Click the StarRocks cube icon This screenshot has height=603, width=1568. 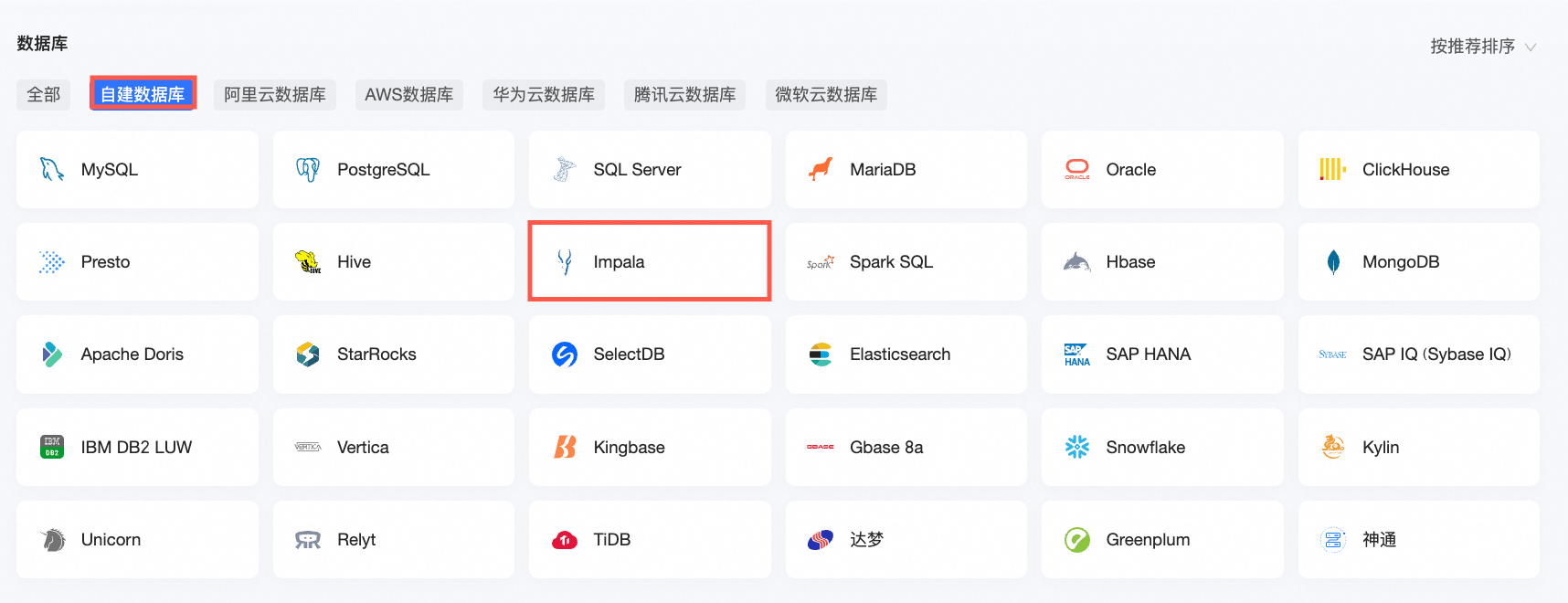click(x=308, y=354)
